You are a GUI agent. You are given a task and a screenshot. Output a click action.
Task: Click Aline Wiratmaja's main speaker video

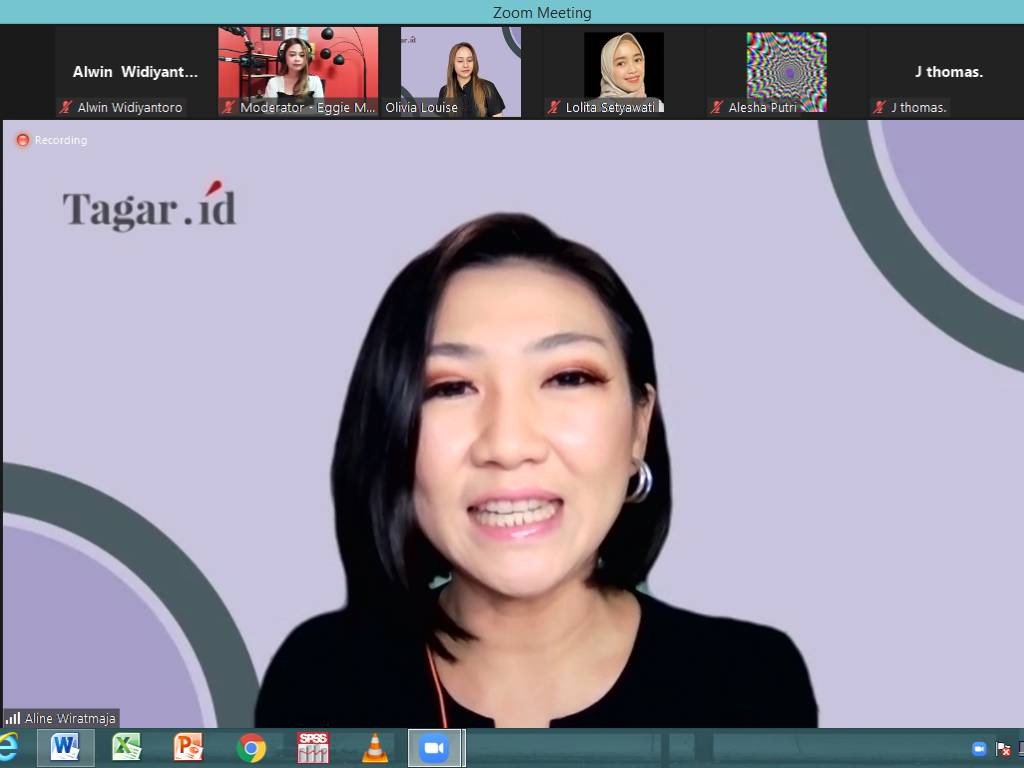[513, 424]
